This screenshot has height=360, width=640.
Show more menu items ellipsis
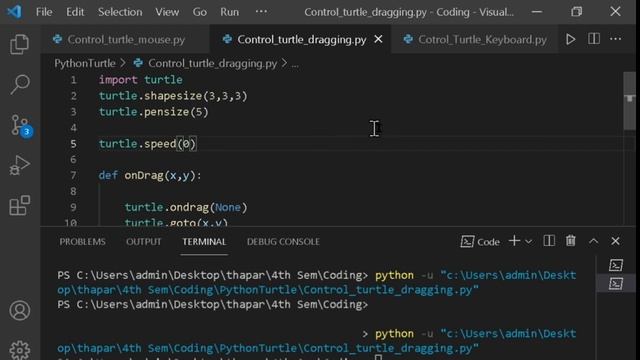pyautogui.click(x=261, y=11)
